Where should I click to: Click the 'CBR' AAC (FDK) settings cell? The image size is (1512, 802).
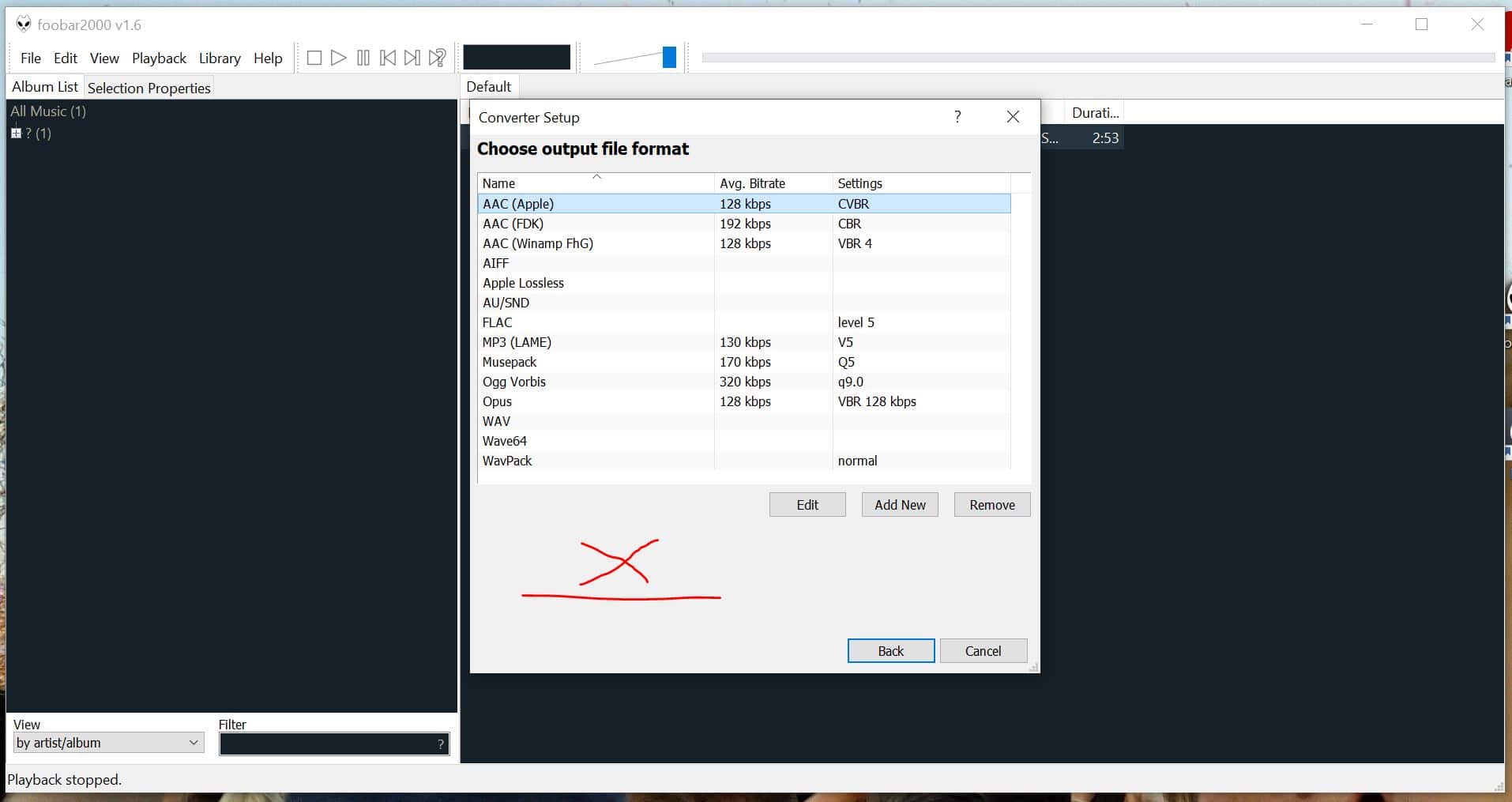(x=849, y=224)
